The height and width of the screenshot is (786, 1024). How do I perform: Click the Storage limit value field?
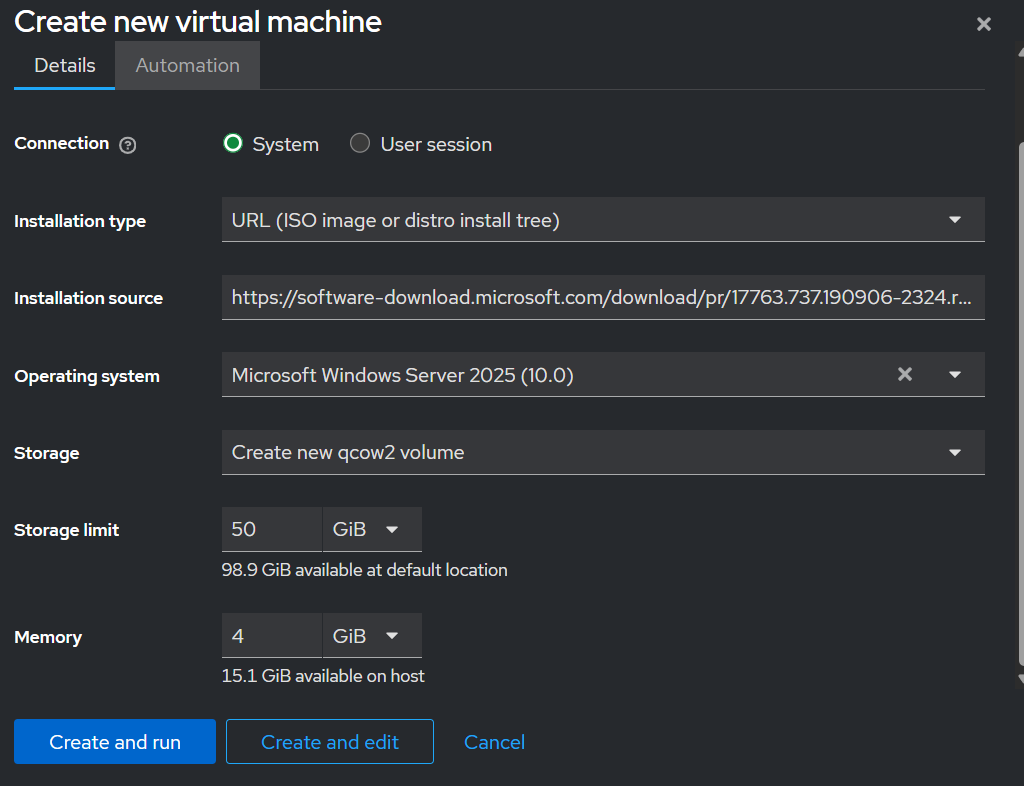[271, 529]
